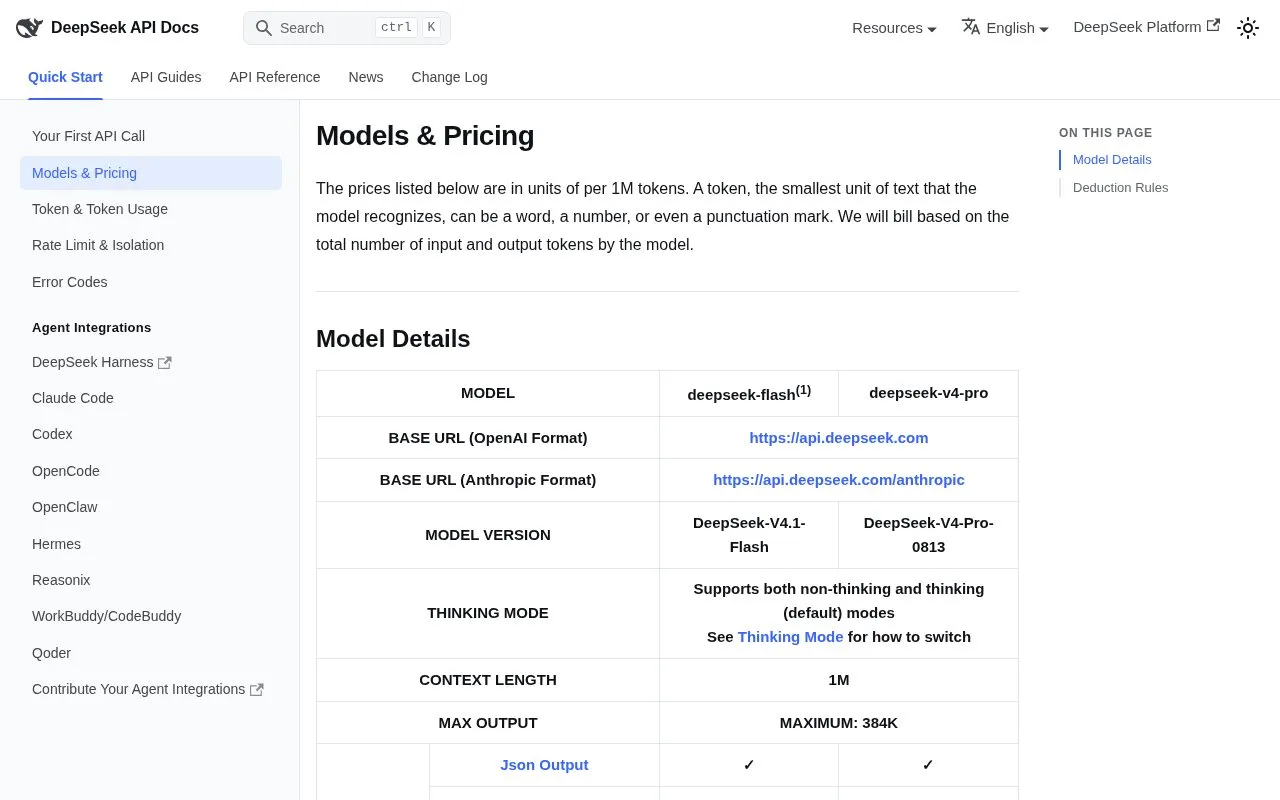Open Contribute Your Agent Integrations link
This screenshot has width=1280, height=800.
(151, 689)
